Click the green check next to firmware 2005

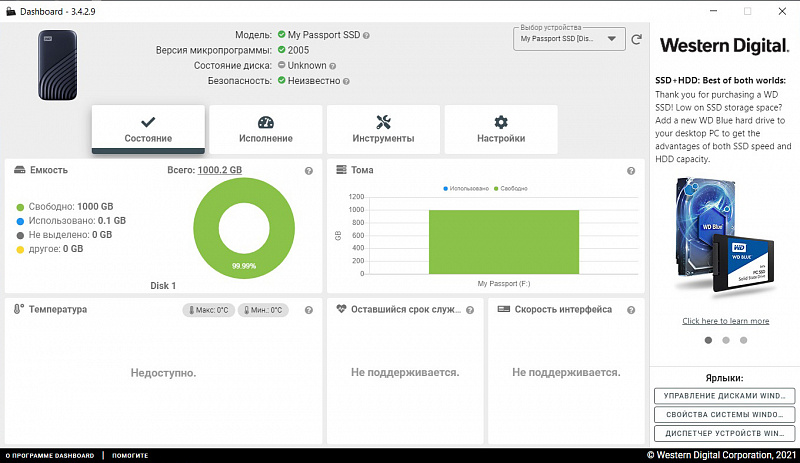[x=282, y=50]
